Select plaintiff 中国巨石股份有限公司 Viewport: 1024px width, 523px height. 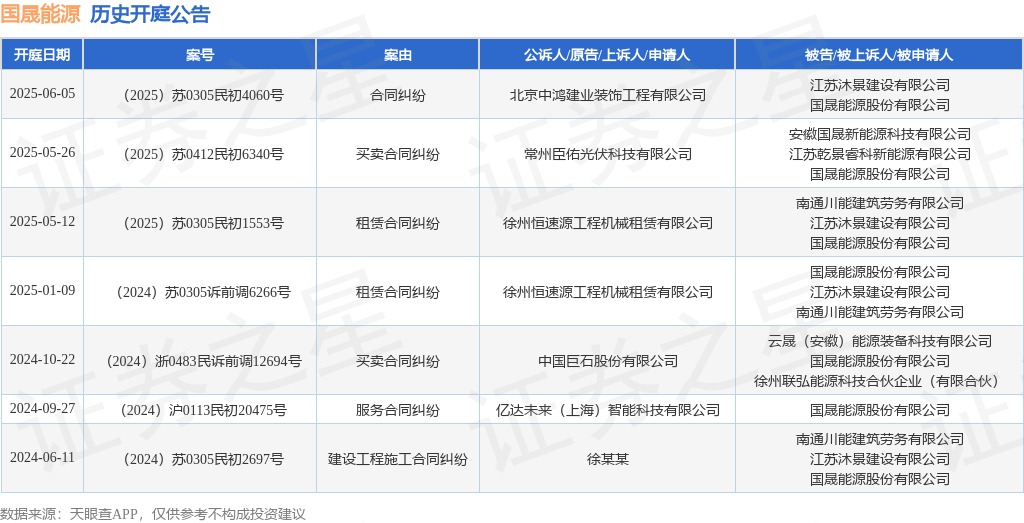(607, 361)
